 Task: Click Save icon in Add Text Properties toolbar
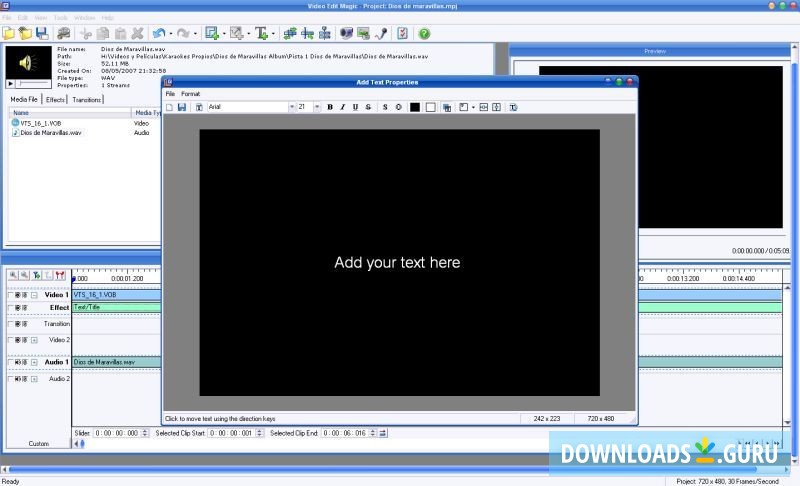(182, 107)
